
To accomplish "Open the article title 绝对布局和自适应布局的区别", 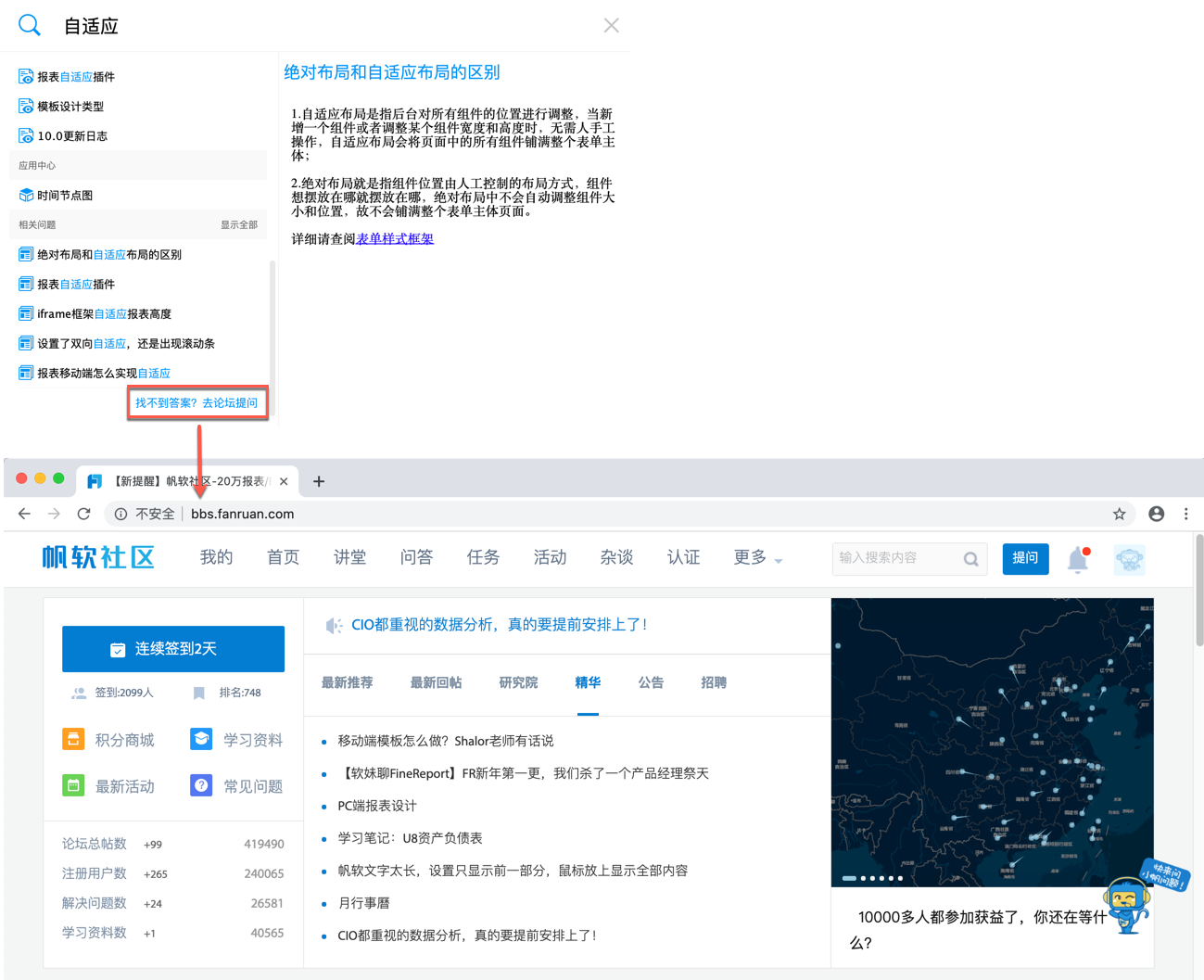I will (x=392, y=72).
